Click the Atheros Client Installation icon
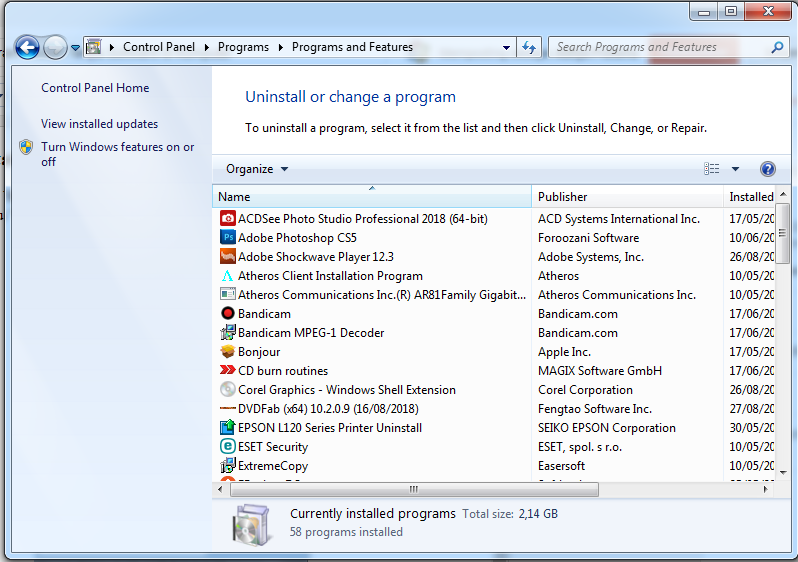798x562 pixels. 227,276
